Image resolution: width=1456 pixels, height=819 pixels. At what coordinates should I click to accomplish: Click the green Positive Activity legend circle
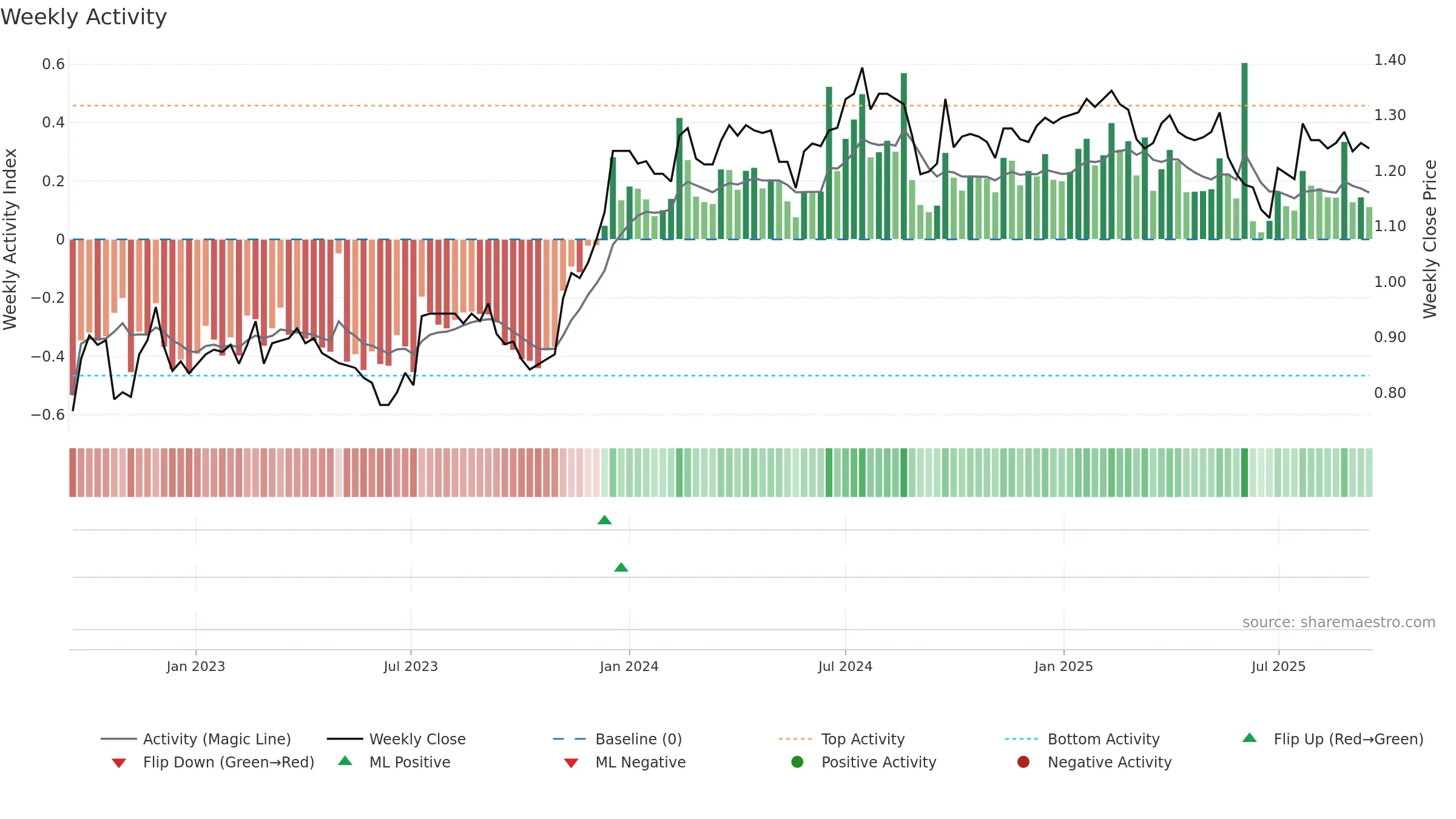797,762
